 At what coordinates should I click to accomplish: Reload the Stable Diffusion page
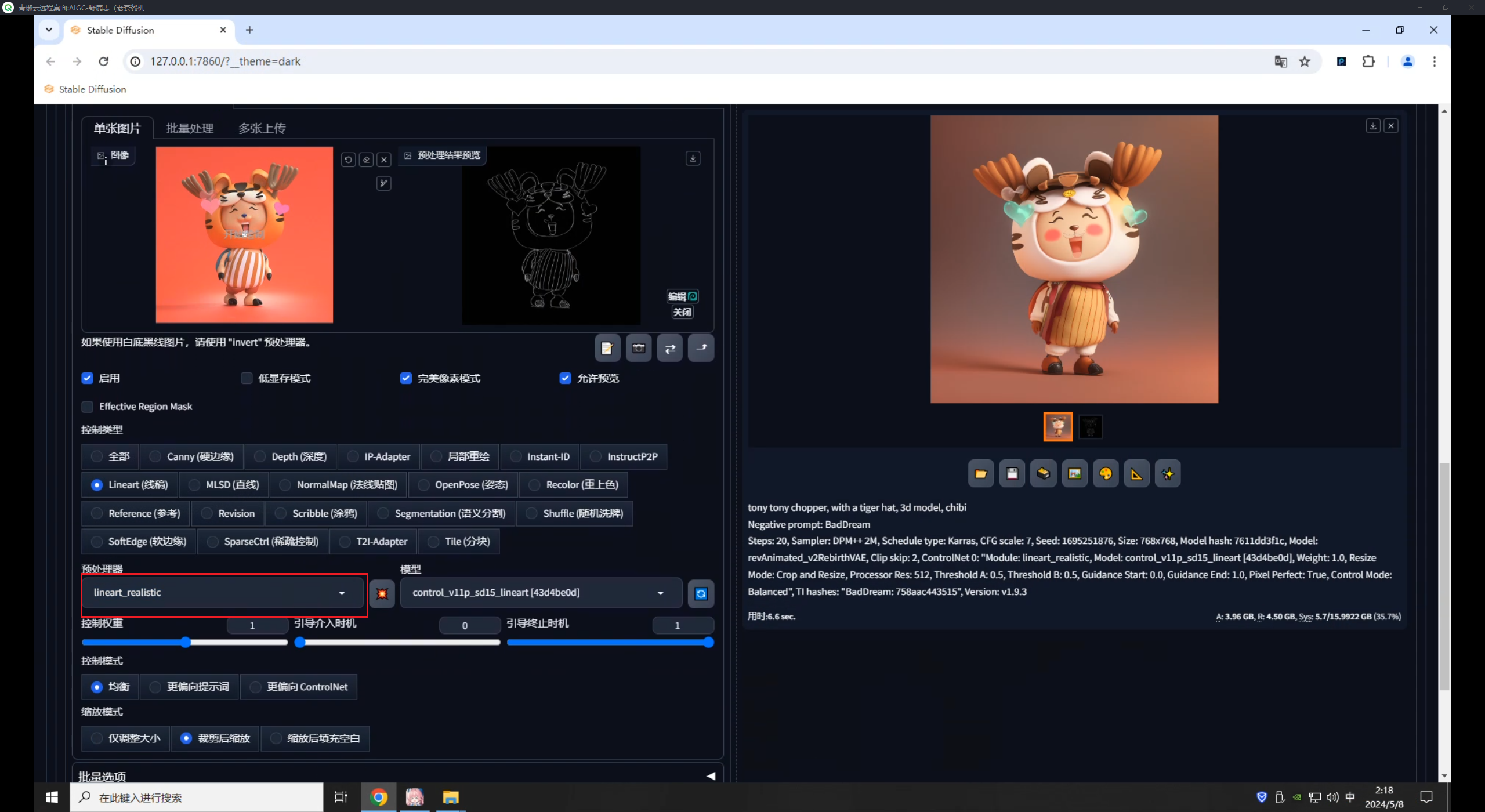pos(103,61)
